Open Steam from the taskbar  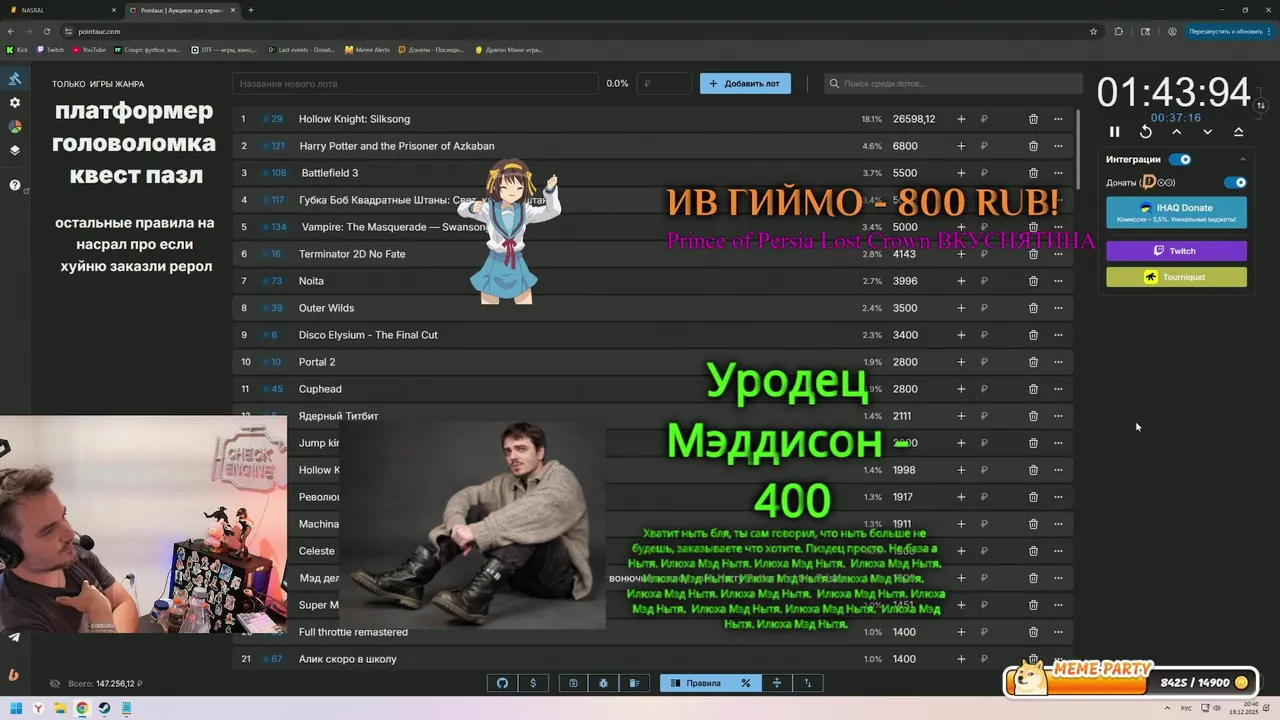103,709
